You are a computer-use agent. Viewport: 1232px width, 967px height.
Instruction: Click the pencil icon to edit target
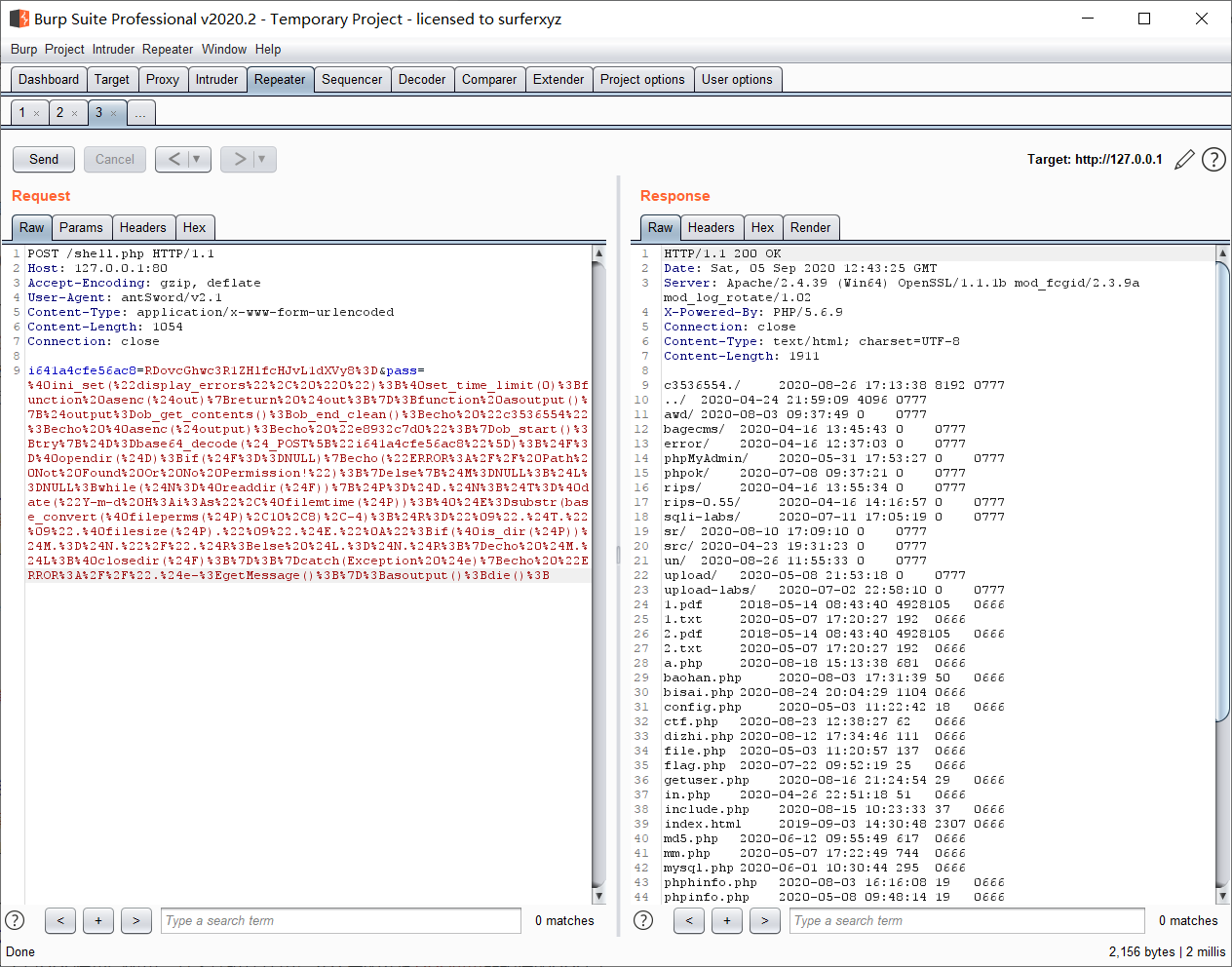pos(1184,160)
